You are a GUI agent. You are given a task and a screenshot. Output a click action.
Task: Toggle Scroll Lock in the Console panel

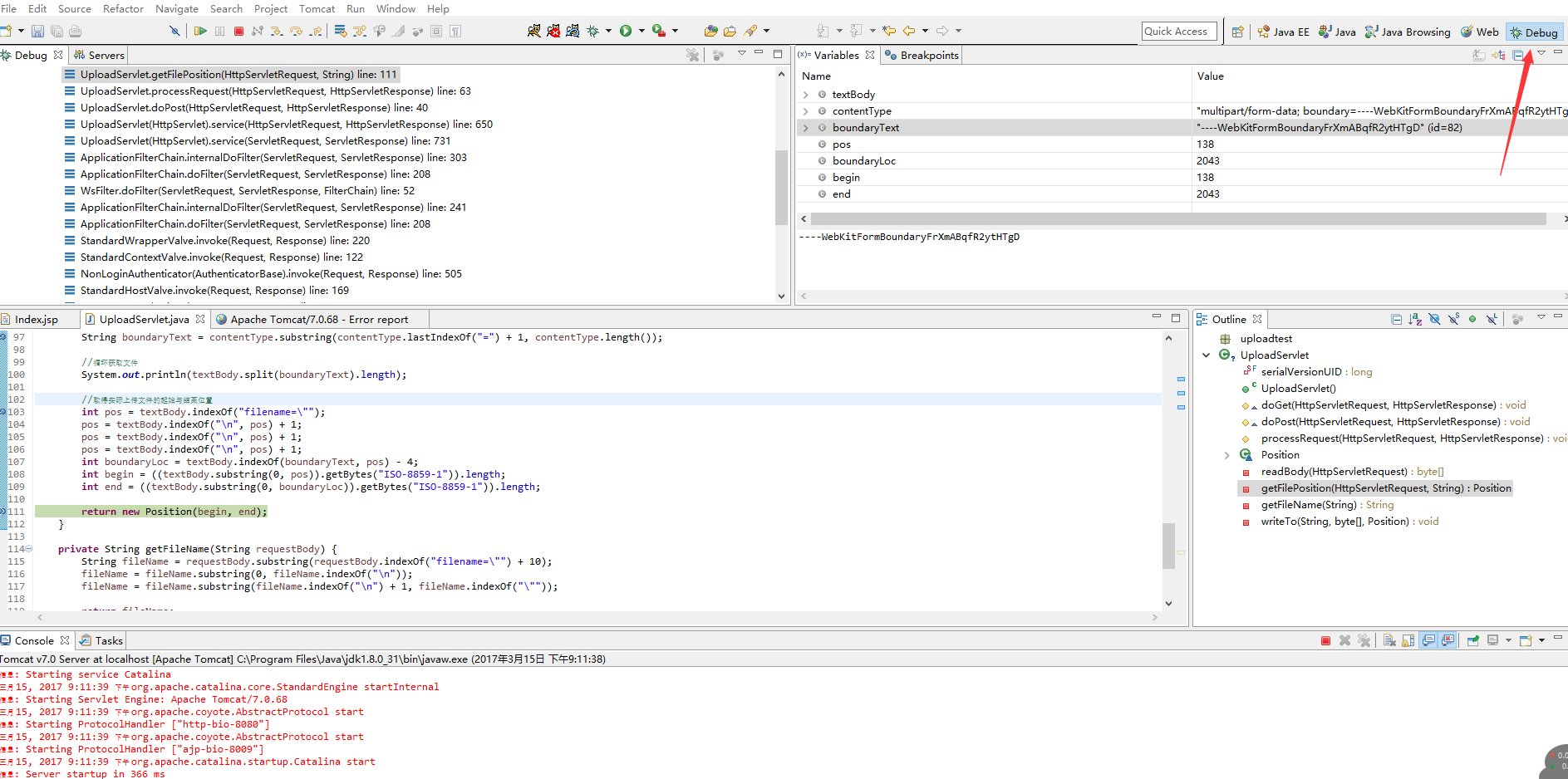(x=1408, y=640)
